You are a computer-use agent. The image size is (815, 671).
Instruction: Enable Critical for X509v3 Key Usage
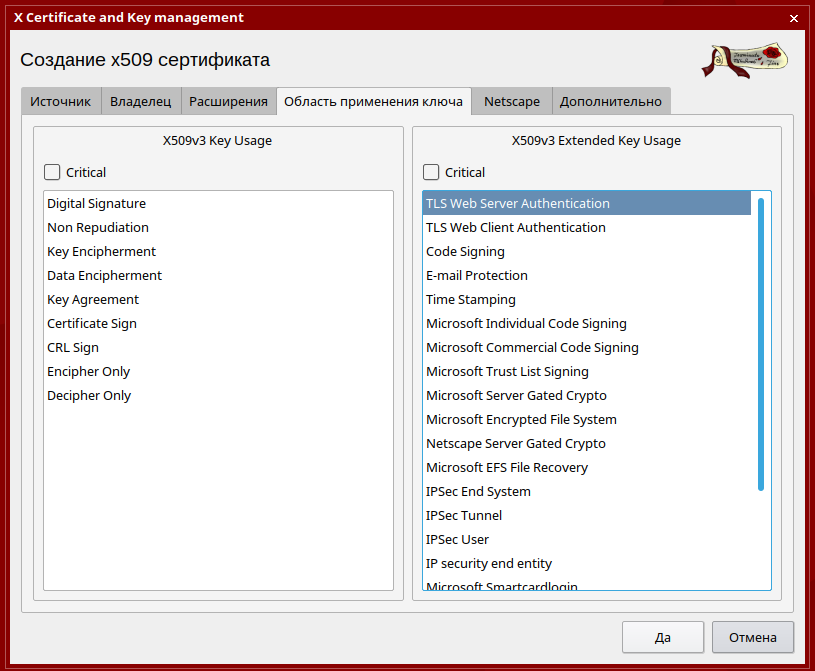[52, 172]
